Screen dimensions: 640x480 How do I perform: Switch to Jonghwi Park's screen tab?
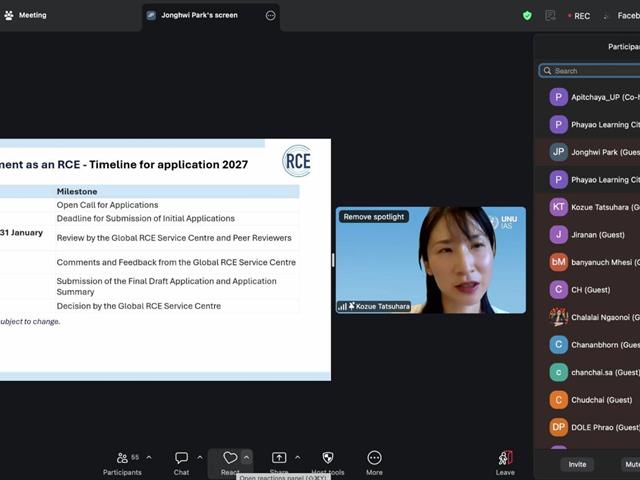point(211,16)
